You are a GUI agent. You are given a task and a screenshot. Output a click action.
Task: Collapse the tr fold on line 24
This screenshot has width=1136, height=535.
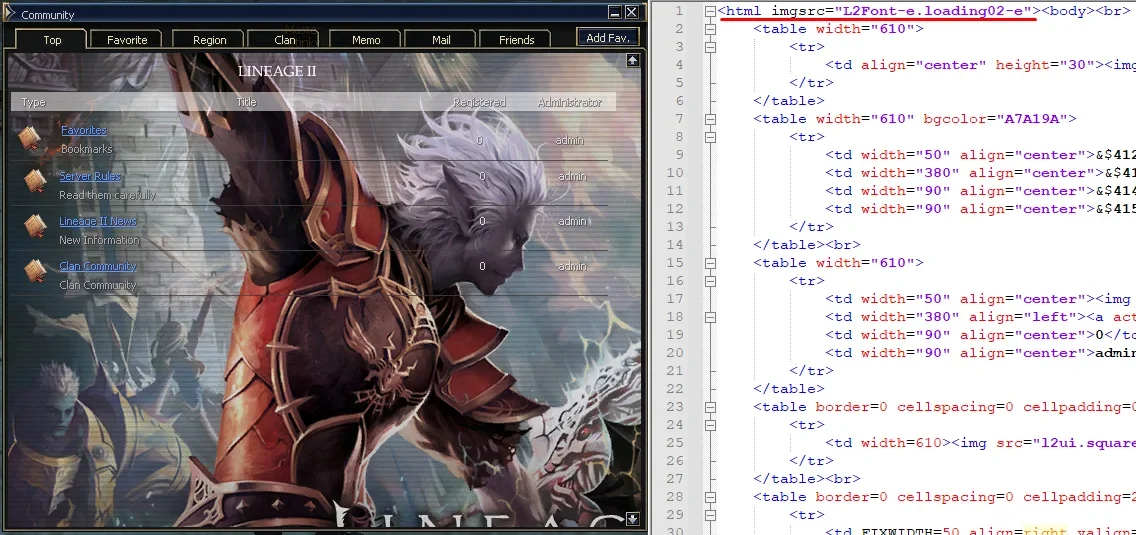point(710,426)
